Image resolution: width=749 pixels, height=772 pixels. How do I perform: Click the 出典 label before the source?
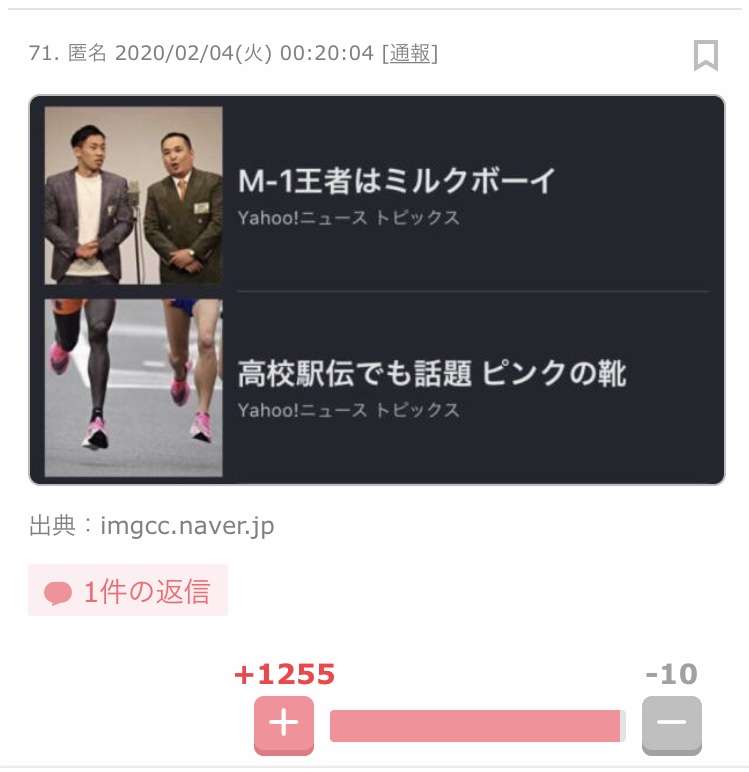click(x=52, y=525)
